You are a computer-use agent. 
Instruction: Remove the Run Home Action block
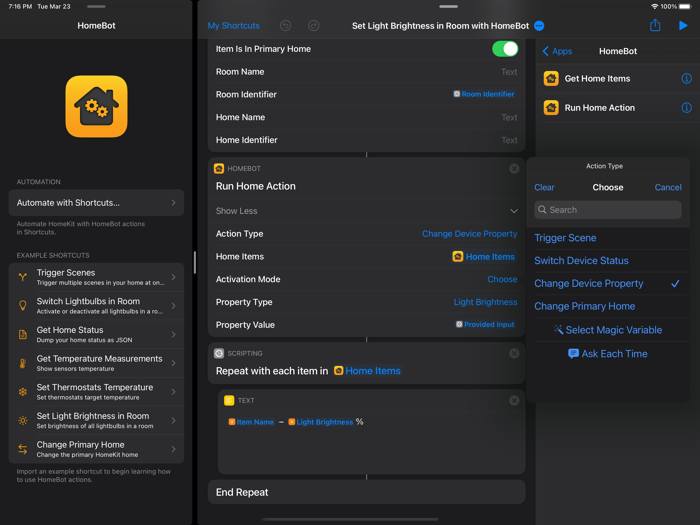514,168
